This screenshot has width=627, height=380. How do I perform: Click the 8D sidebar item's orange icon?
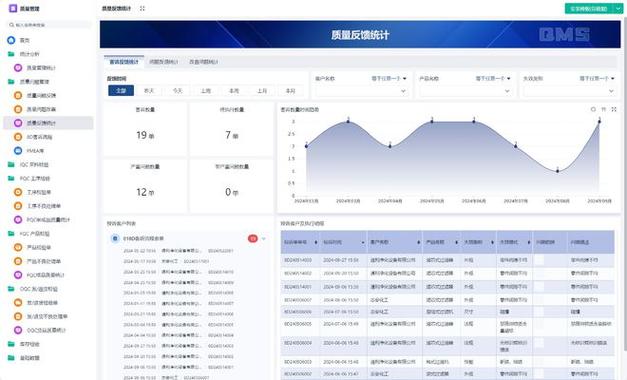[x=18, y=137]
